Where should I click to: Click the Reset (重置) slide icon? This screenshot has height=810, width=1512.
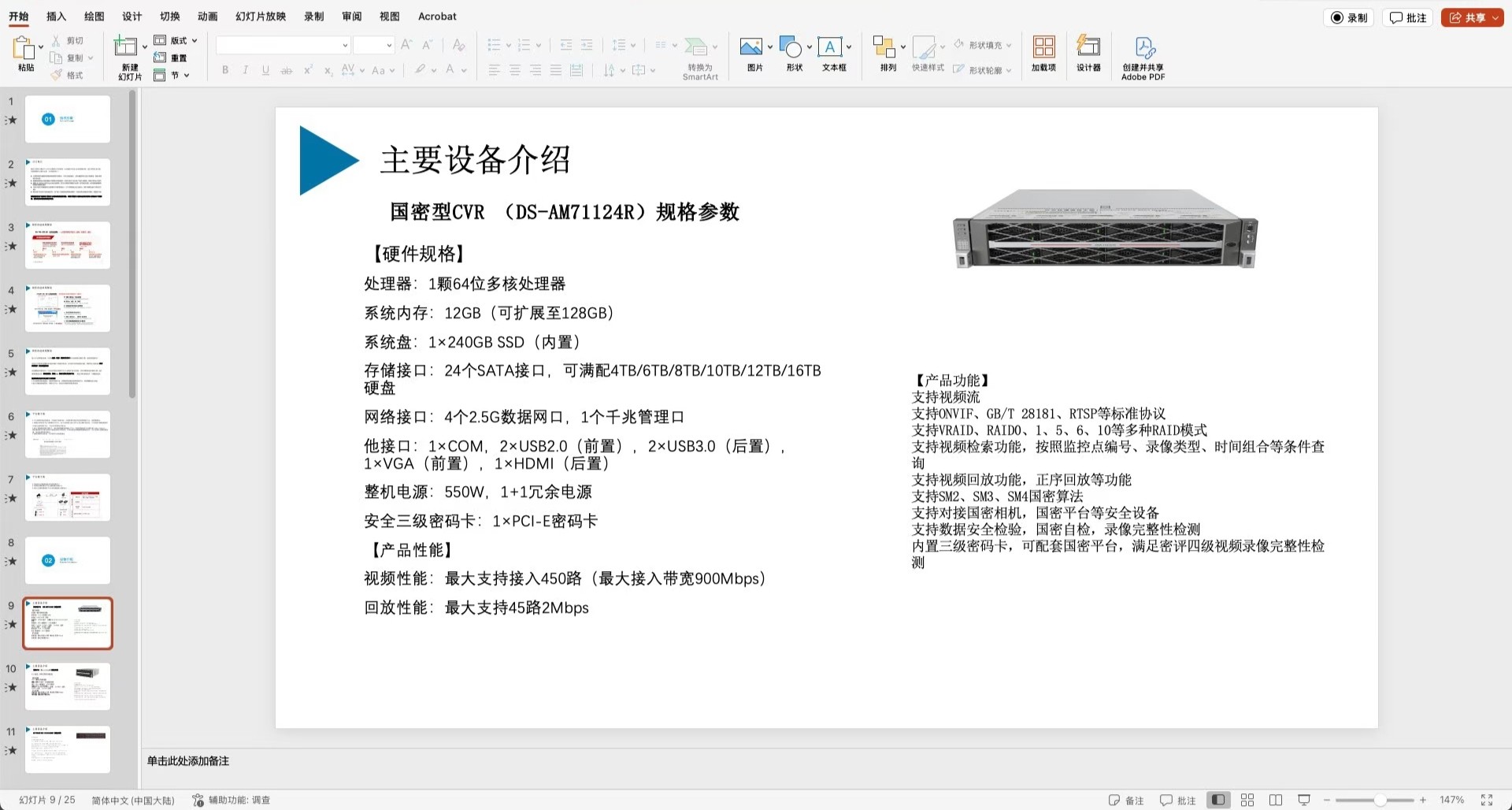pos(160,58)
